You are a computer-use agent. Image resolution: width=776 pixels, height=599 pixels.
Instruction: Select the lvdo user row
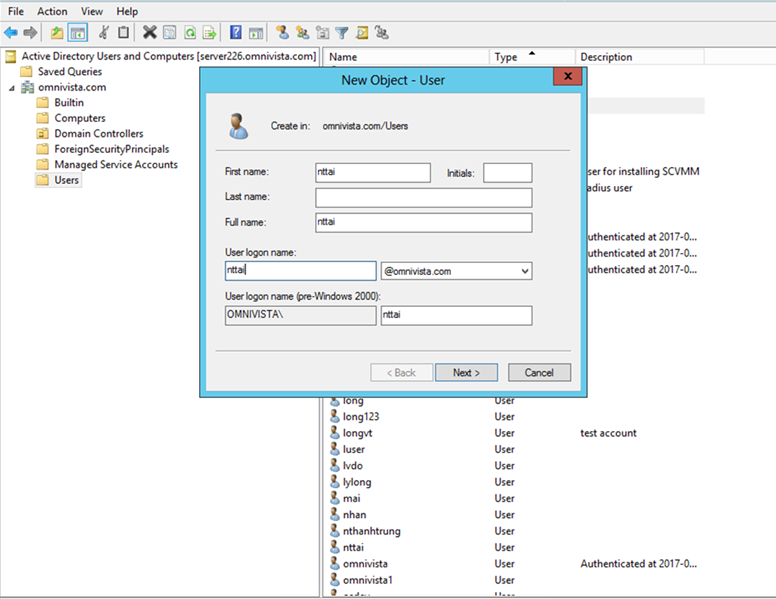click(515, 465)
